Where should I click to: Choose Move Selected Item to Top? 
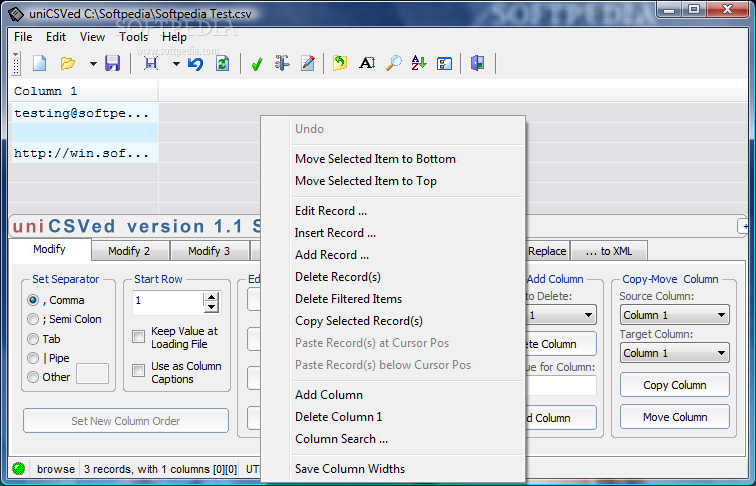tap(407, 181)
